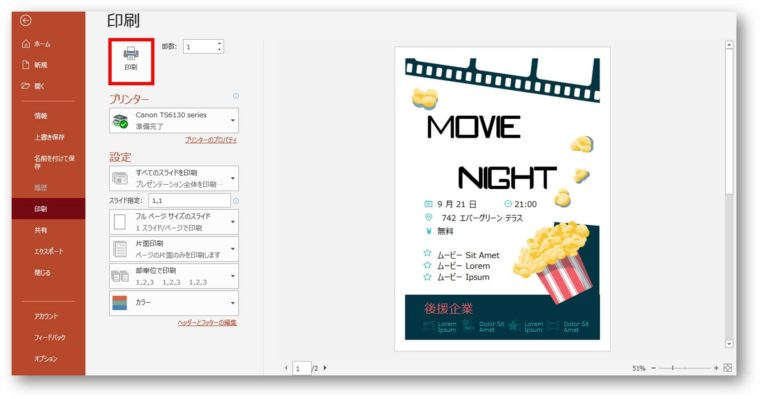The image size is (760, 399).
Task: Click the Print (印刷) printer button
Action: (x=131, y=61)
